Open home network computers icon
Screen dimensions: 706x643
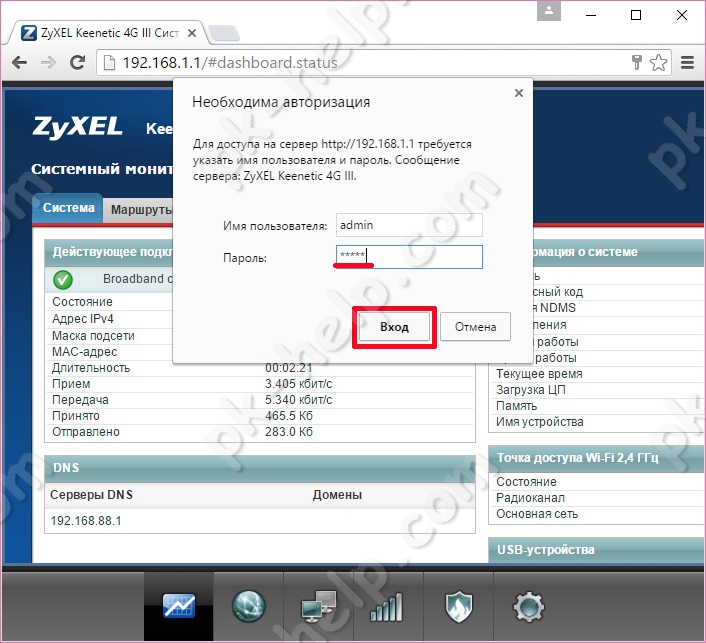319,606
